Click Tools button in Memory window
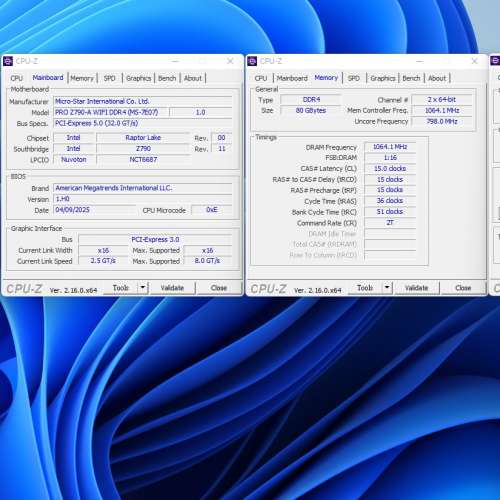The height and width of the screenshot is (500, 500). [365, 287]
